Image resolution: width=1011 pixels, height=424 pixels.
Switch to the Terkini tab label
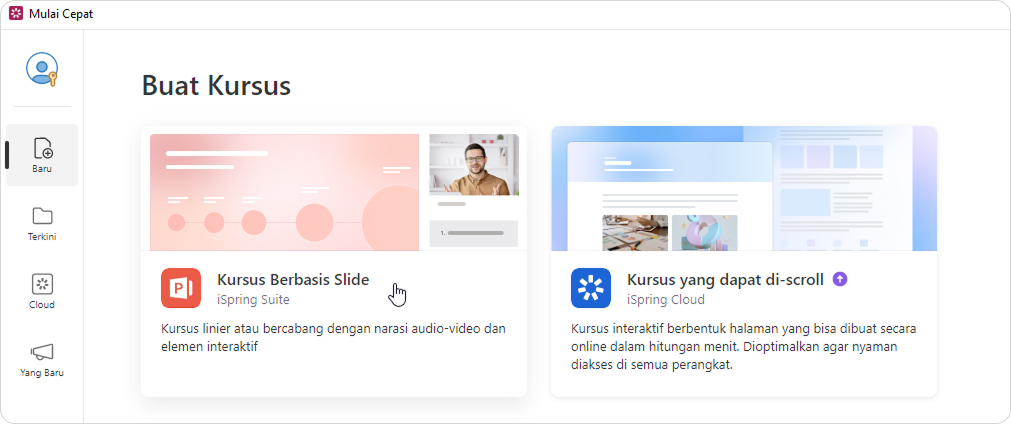point(42,237)
